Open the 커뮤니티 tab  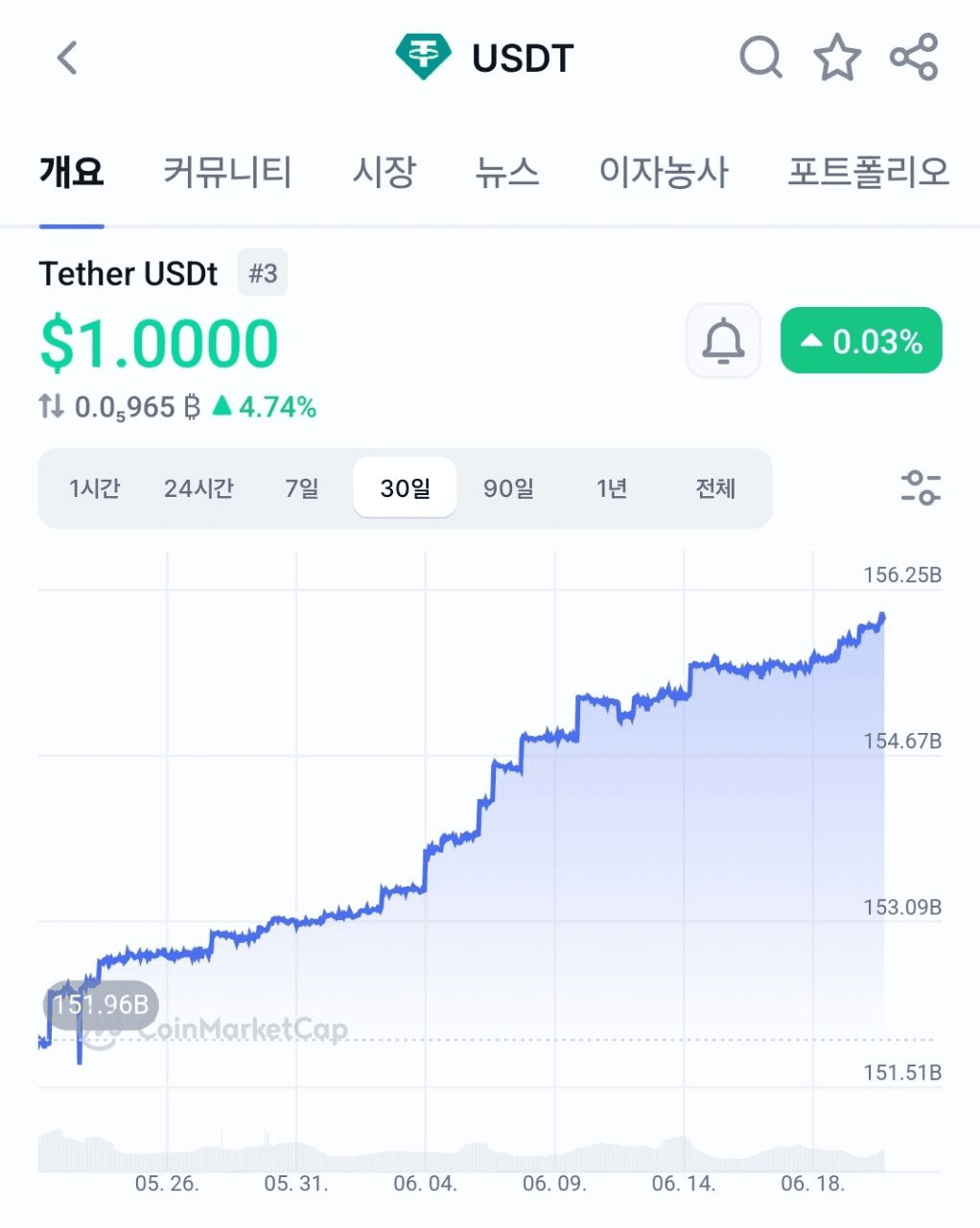[227, 173]
